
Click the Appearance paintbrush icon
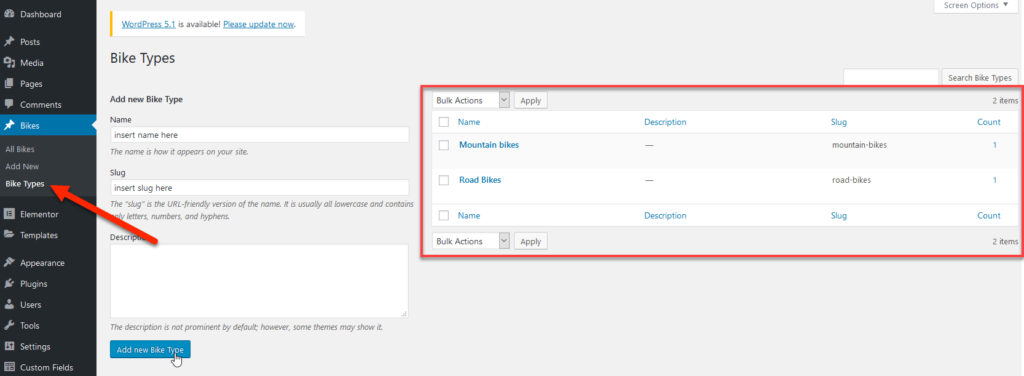click(x=9, y=263)
